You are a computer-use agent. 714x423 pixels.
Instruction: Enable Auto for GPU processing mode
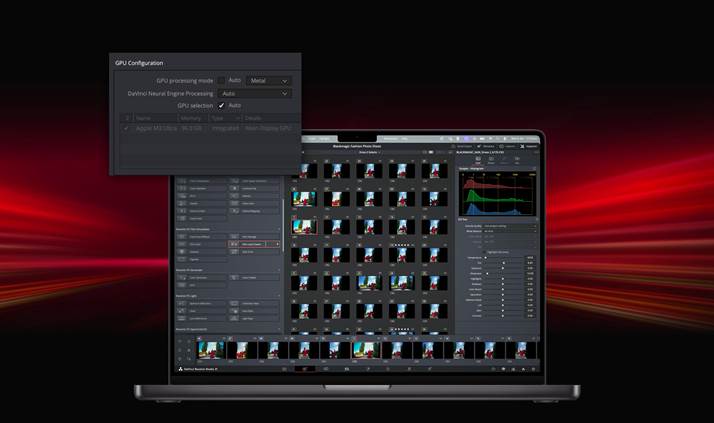click(222, 80)
